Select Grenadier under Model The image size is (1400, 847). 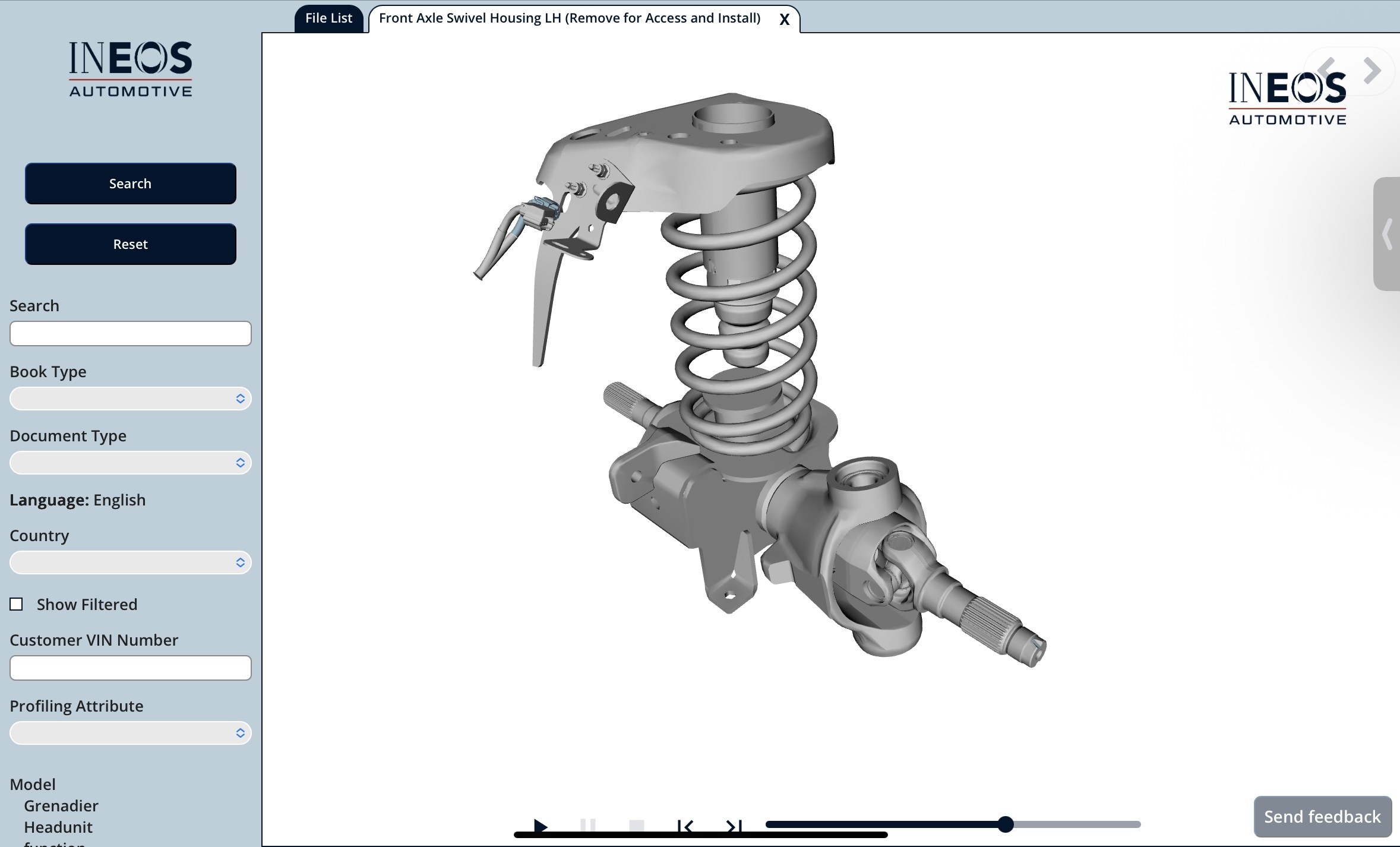coord(61,806)
